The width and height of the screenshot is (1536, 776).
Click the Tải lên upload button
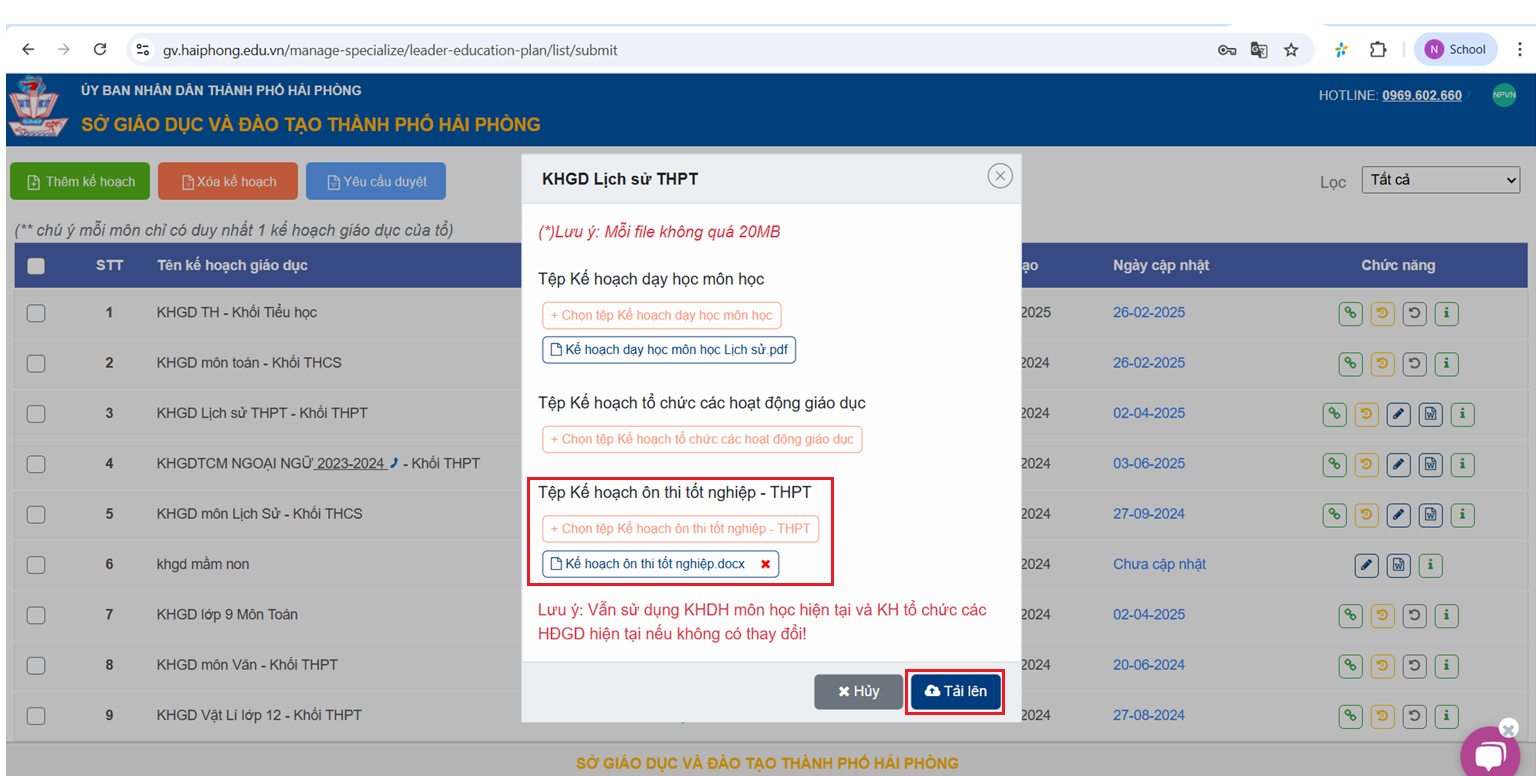pyautogui.click(x=955, y=692)
